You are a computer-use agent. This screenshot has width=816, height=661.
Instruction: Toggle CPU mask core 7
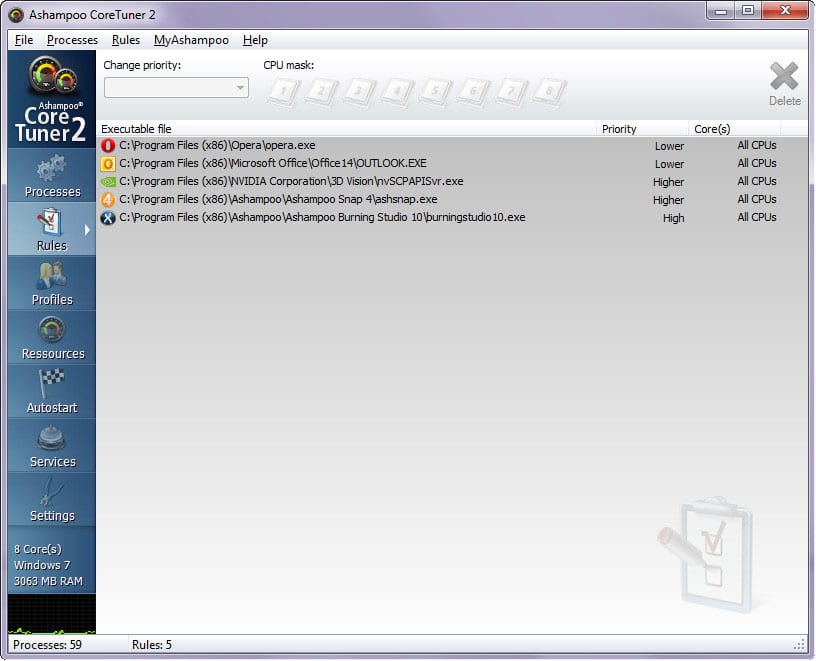pos(512,92)
